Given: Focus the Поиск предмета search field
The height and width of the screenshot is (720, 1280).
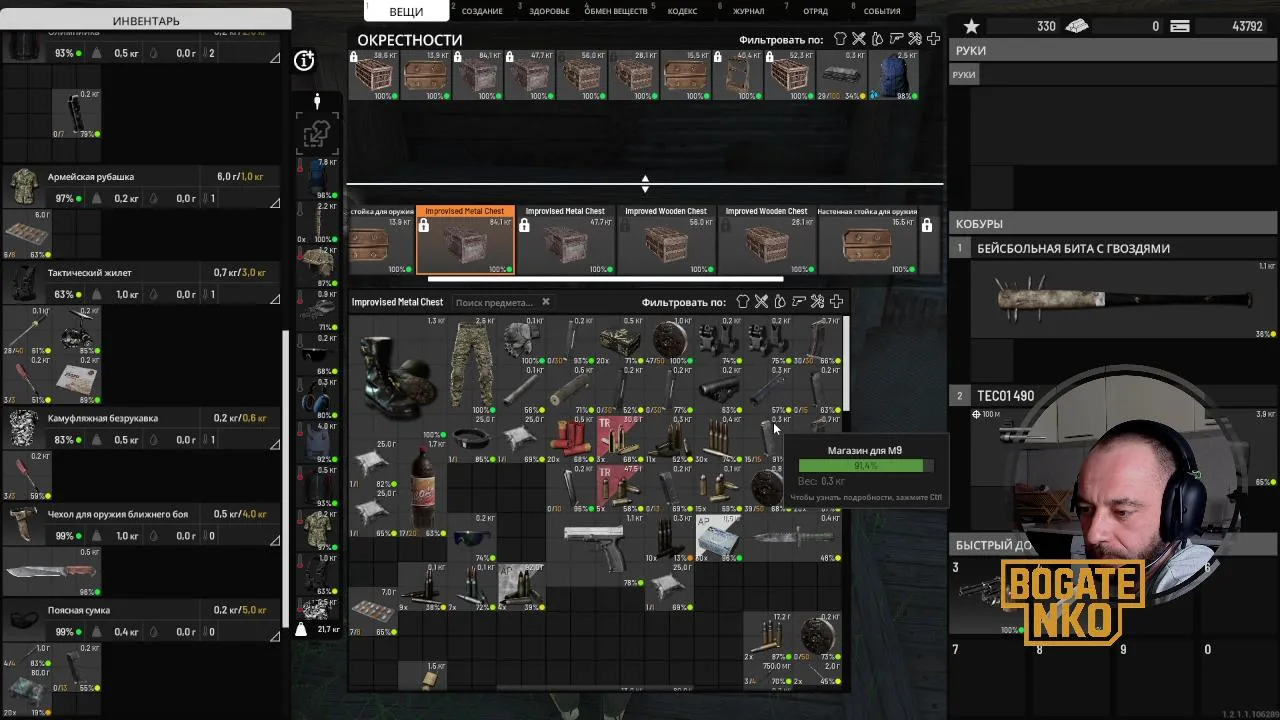Looking at the screenshot, I should tap(493, 302).
